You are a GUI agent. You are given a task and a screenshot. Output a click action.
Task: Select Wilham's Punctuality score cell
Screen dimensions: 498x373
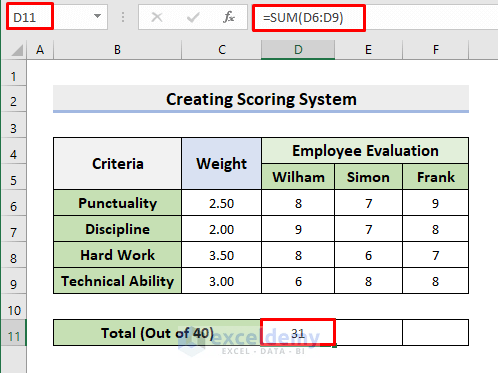pos(298,203)
